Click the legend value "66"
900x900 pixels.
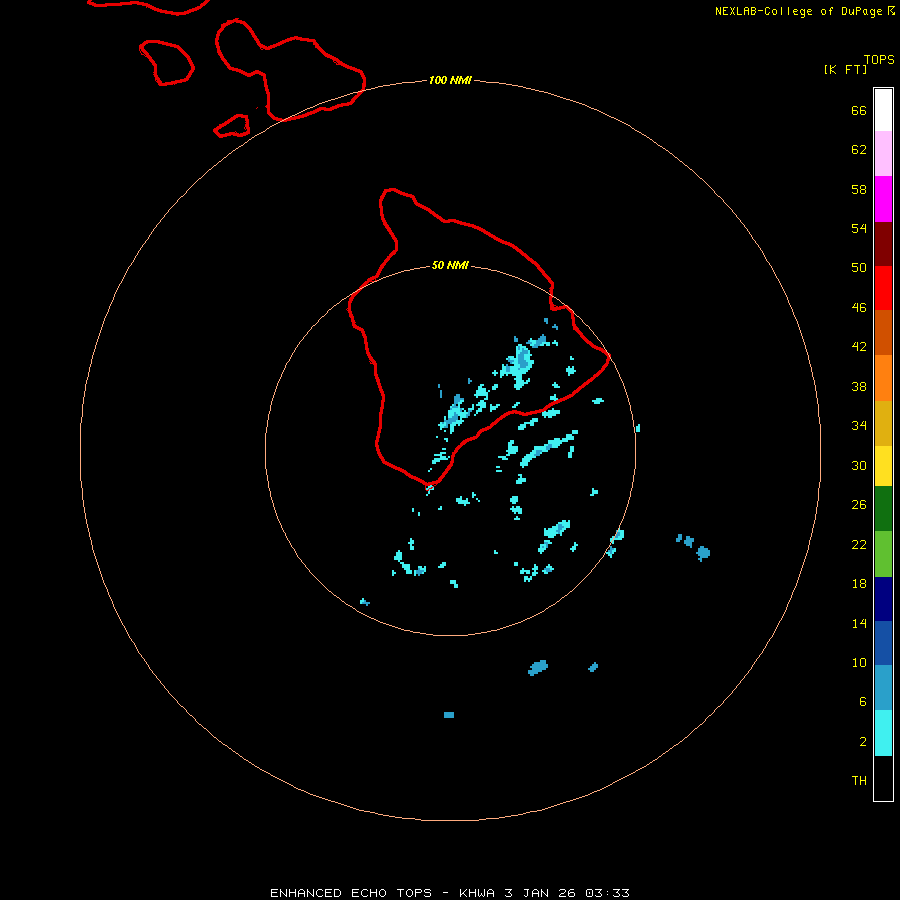pyautogui.click(x=859, y=110)
